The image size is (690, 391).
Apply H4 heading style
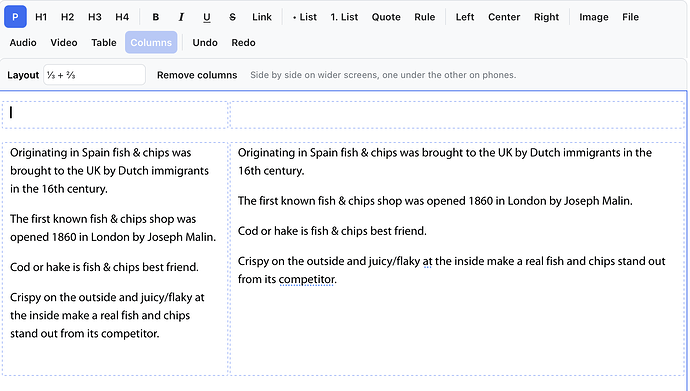[x=122, y=17]
